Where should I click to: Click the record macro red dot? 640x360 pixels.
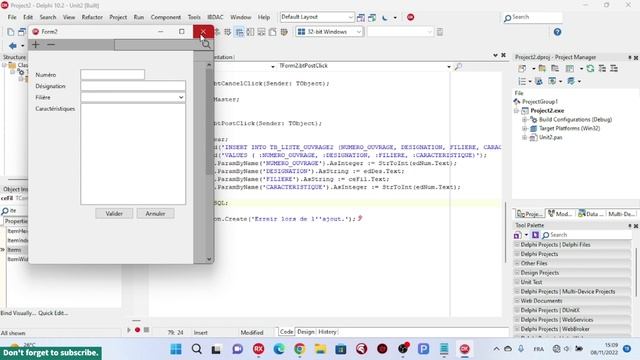[138, 330]
